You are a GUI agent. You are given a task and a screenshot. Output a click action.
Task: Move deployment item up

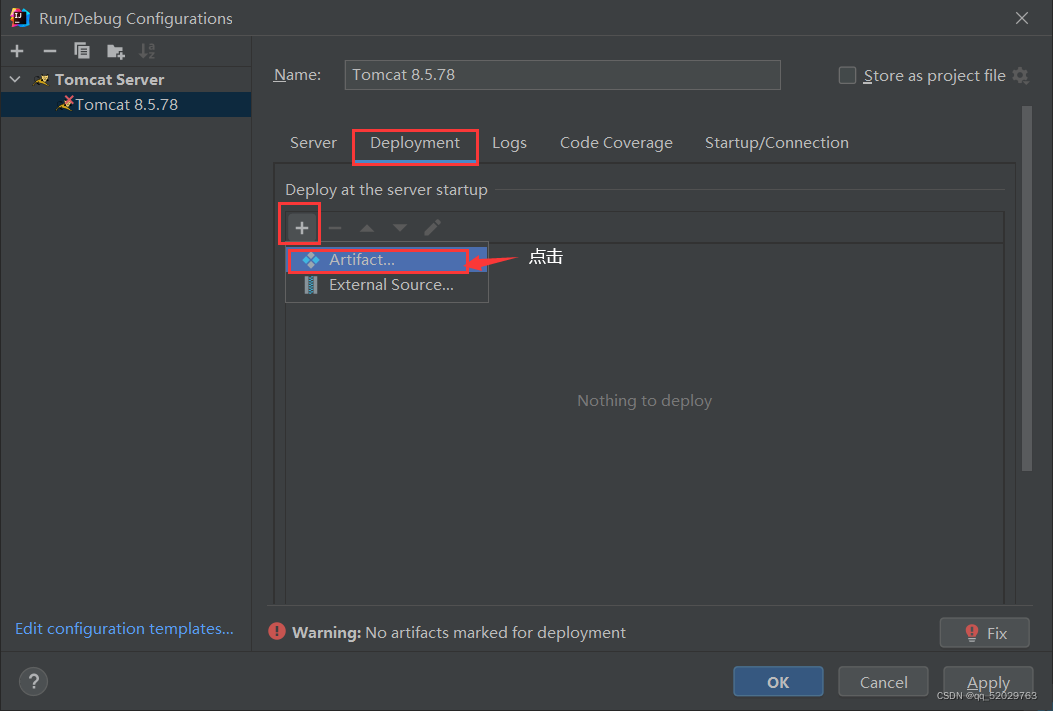point(367,228)
